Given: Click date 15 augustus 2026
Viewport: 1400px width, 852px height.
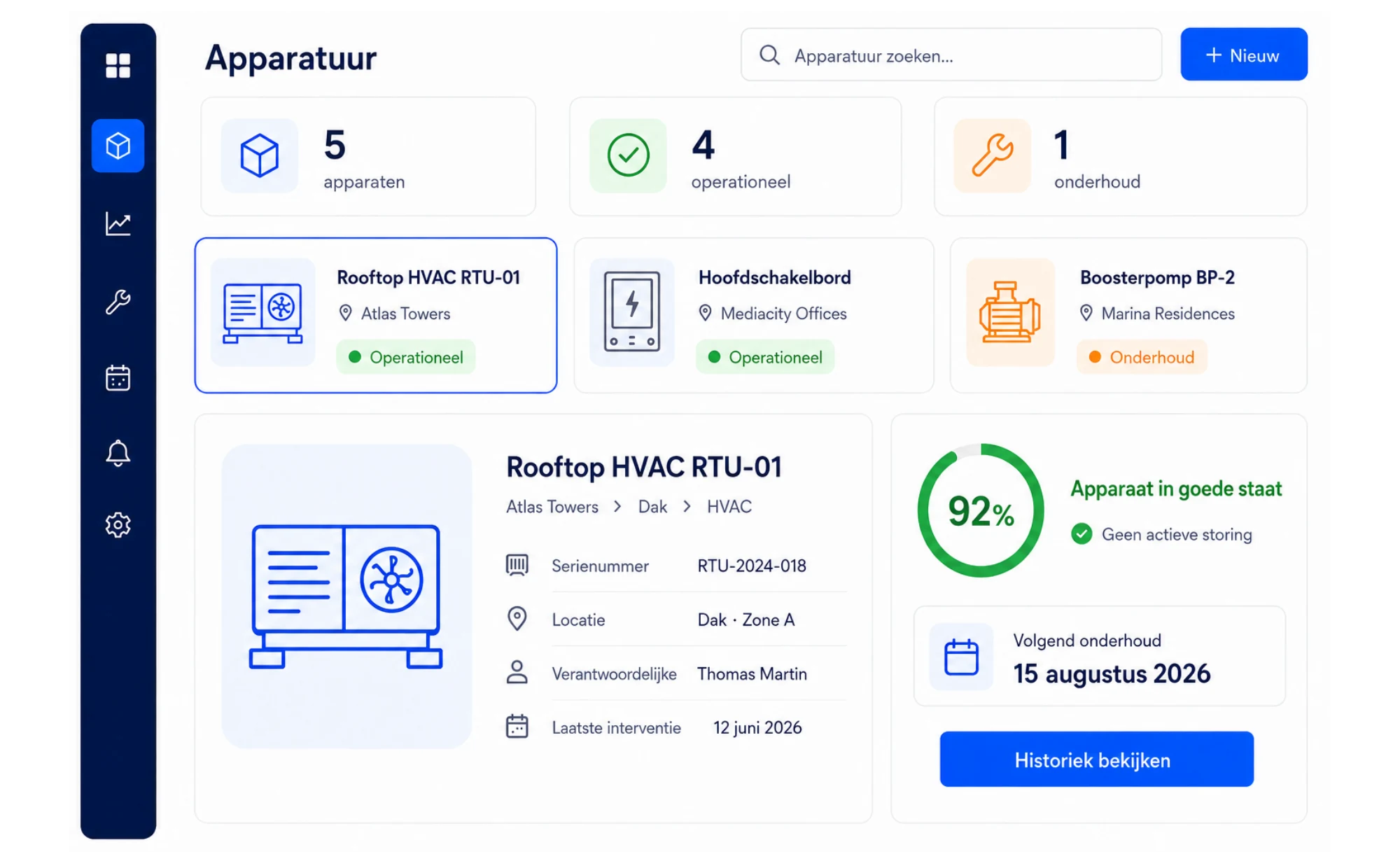Looking at the screenshot, I should click(x=1112, y=674).
